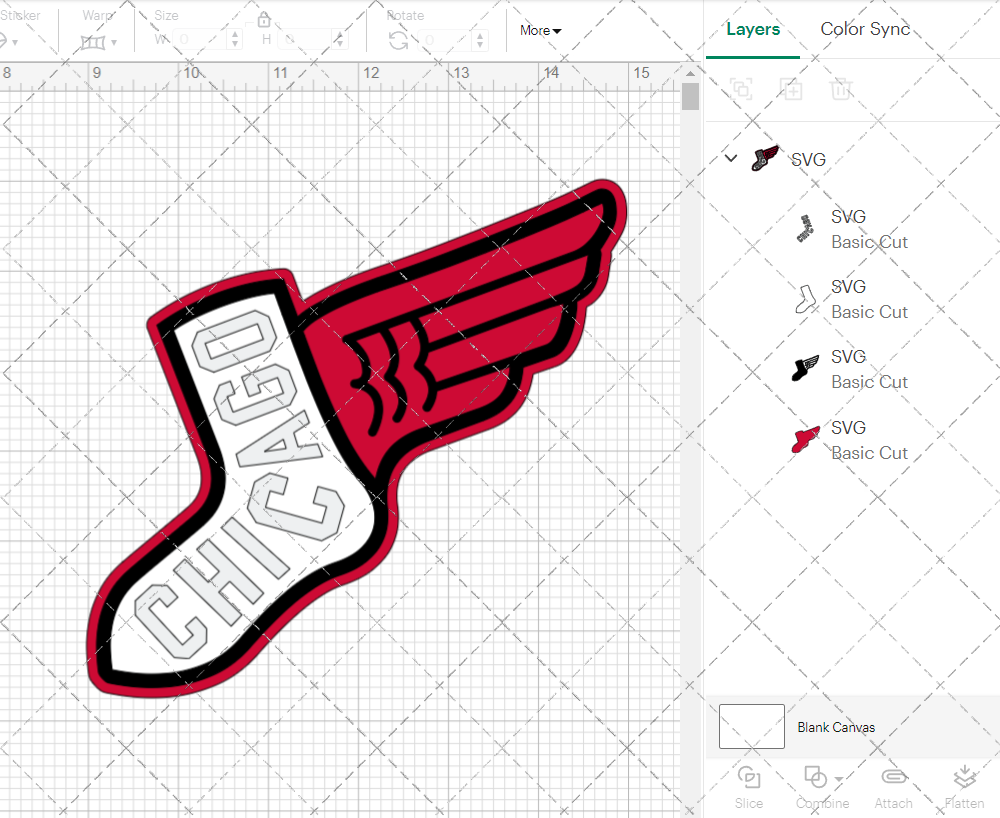Click the Rotate icon in toolbar

click(x=398, y=40)
